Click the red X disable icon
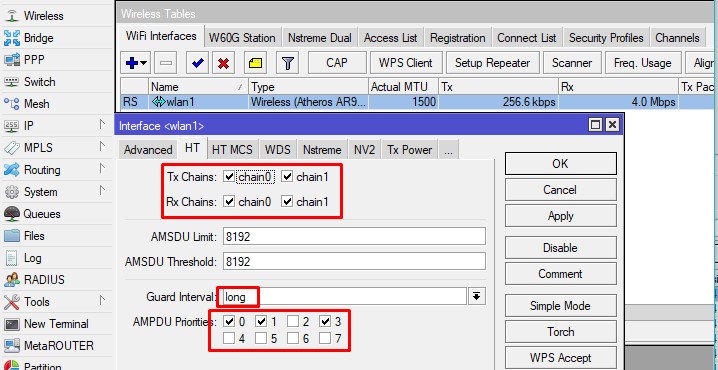The image size is (718, 370). click(x=223, y=63)
